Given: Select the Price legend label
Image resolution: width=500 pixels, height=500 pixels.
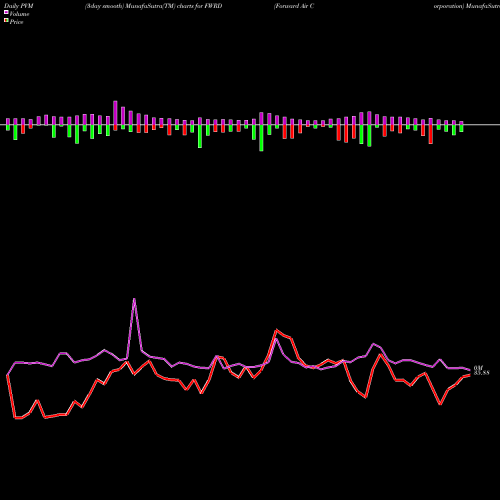Looking at the screenshot, I should [x=16, y=22].
